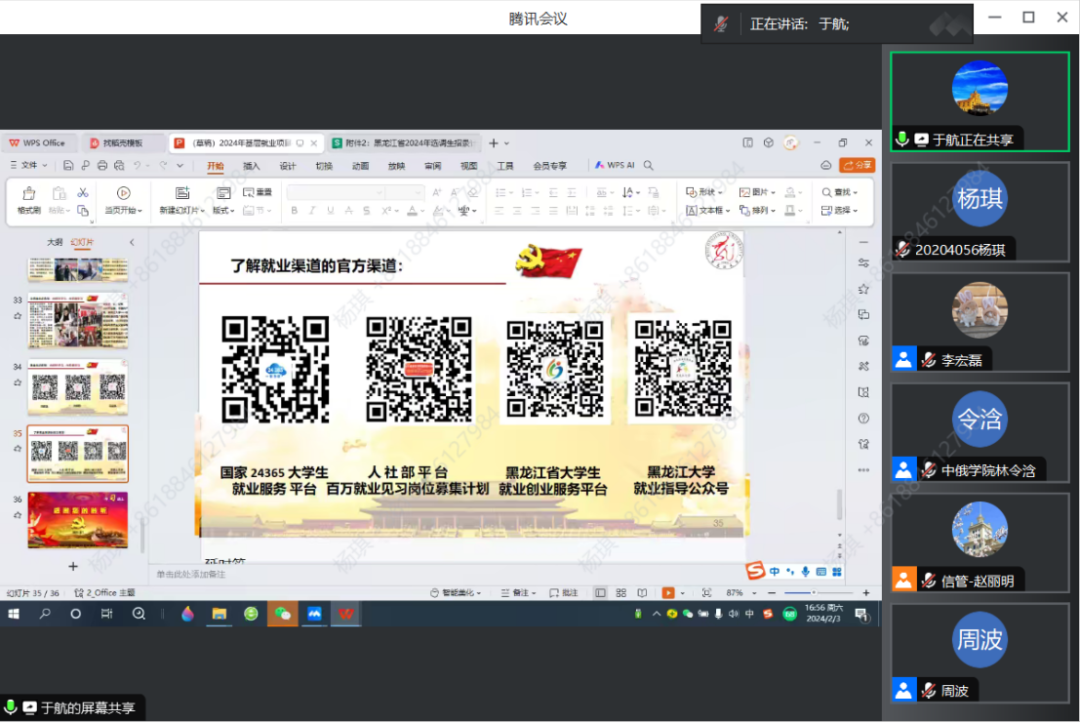1080x723 pixels.
Task: Open the Outline (大纲) panel tab
Action: pos(55,242)
